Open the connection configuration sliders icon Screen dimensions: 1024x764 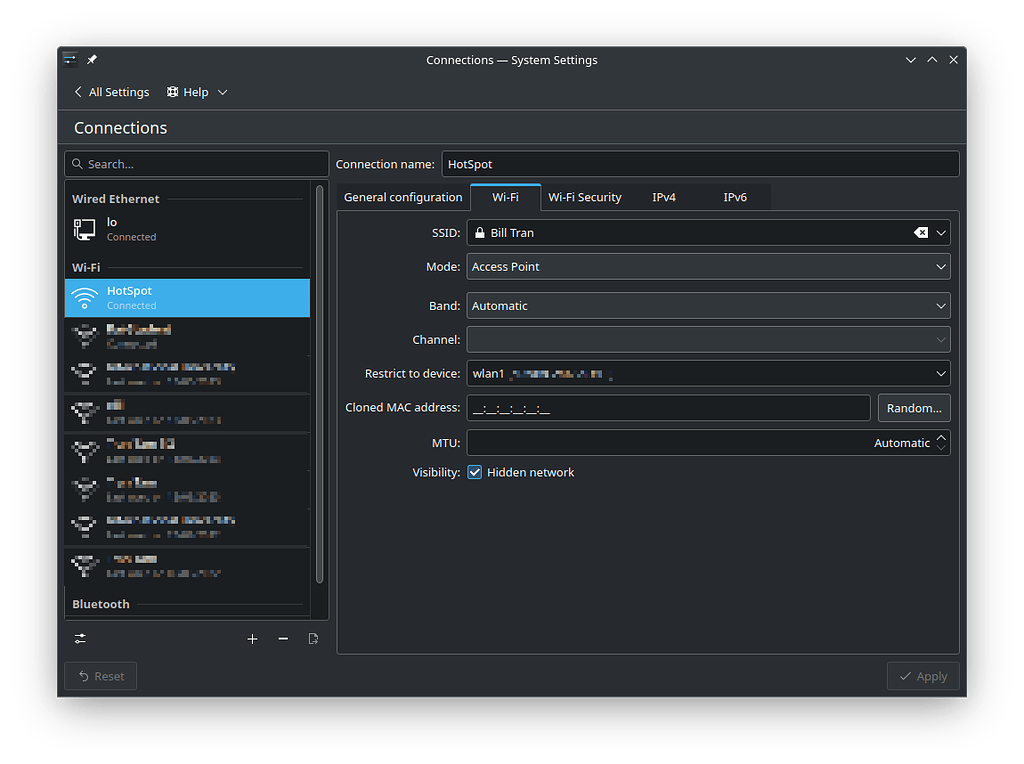80,639
